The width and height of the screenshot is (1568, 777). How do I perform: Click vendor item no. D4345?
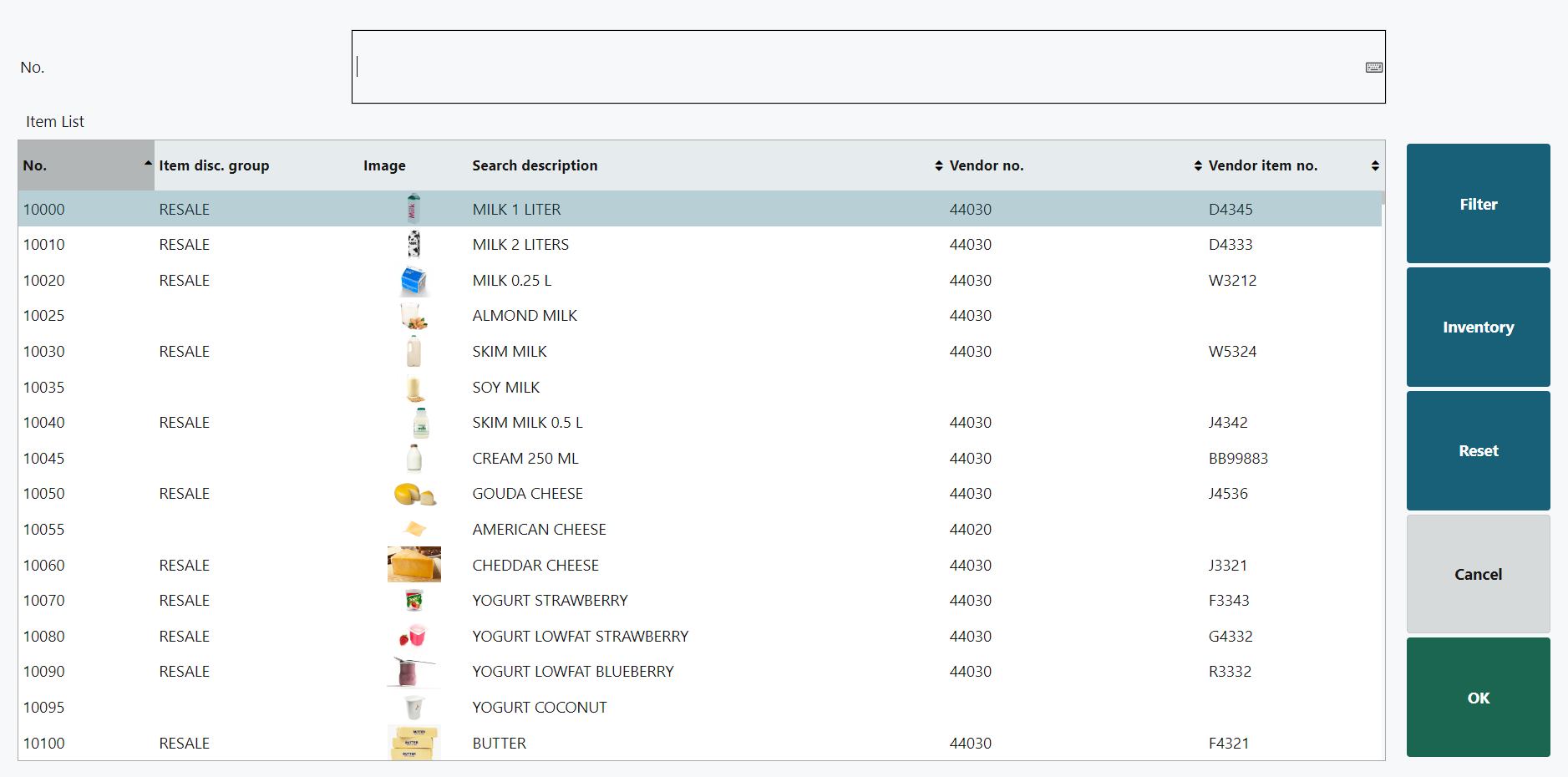[x=1231, y=210]
